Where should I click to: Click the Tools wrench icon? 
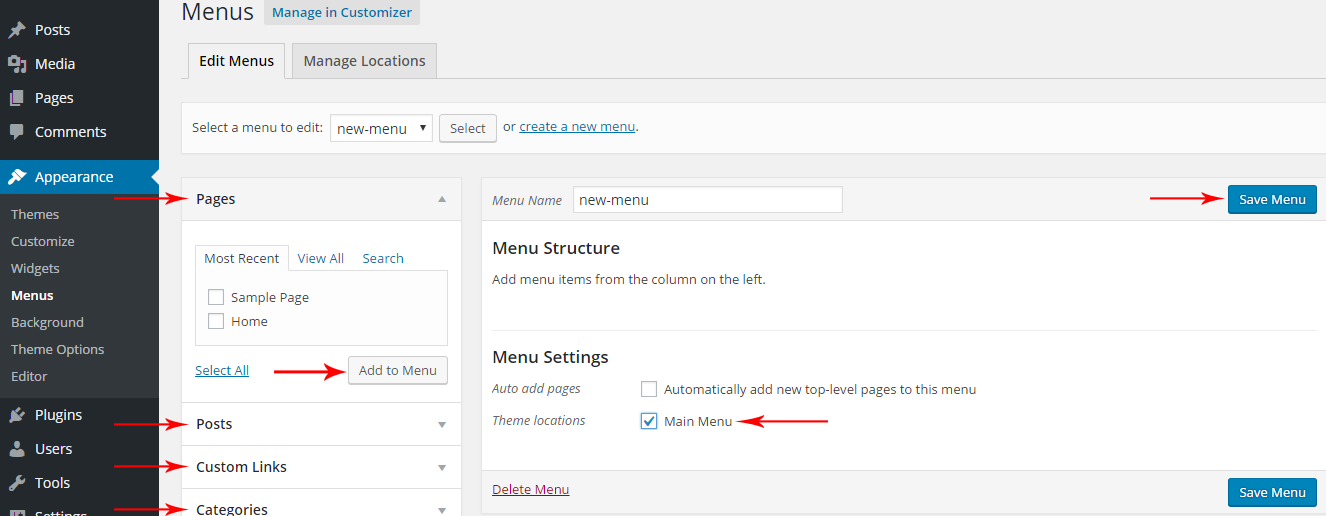pyautogui.click(x=17, y=483)
